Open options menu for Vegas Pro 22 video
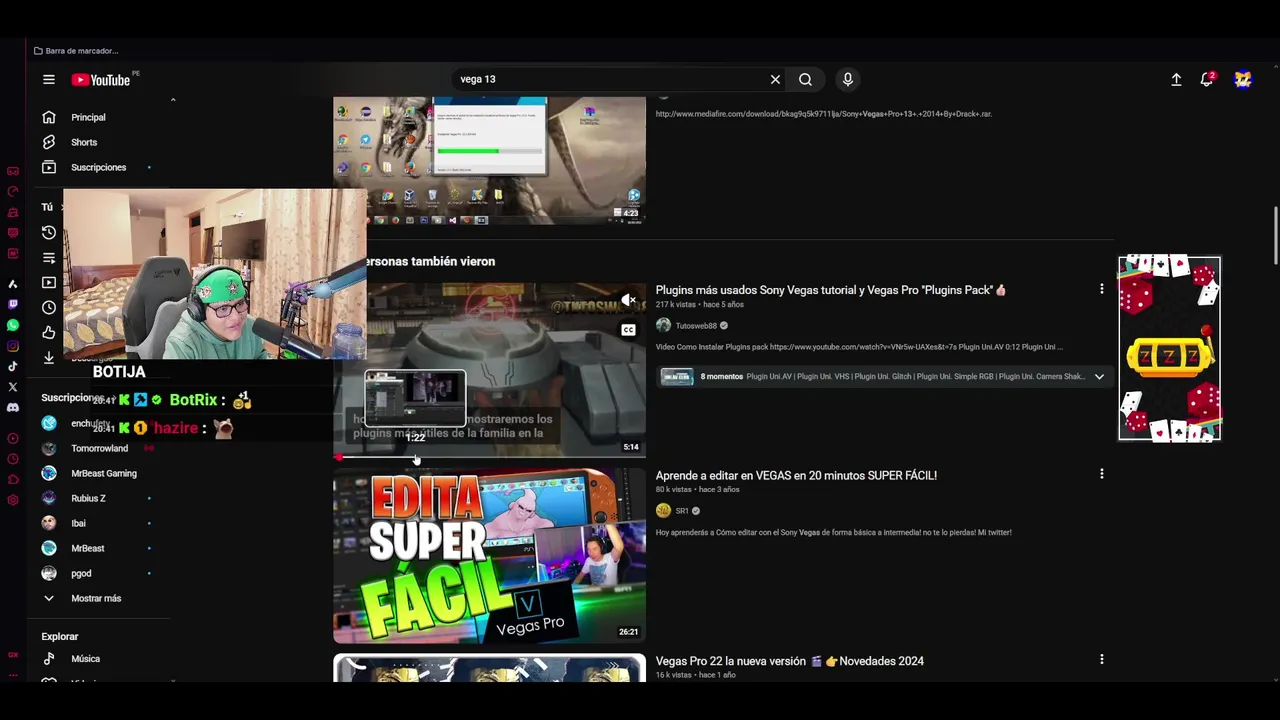Viewport: 1280px width, 720px height. [x=1102, y=660]
